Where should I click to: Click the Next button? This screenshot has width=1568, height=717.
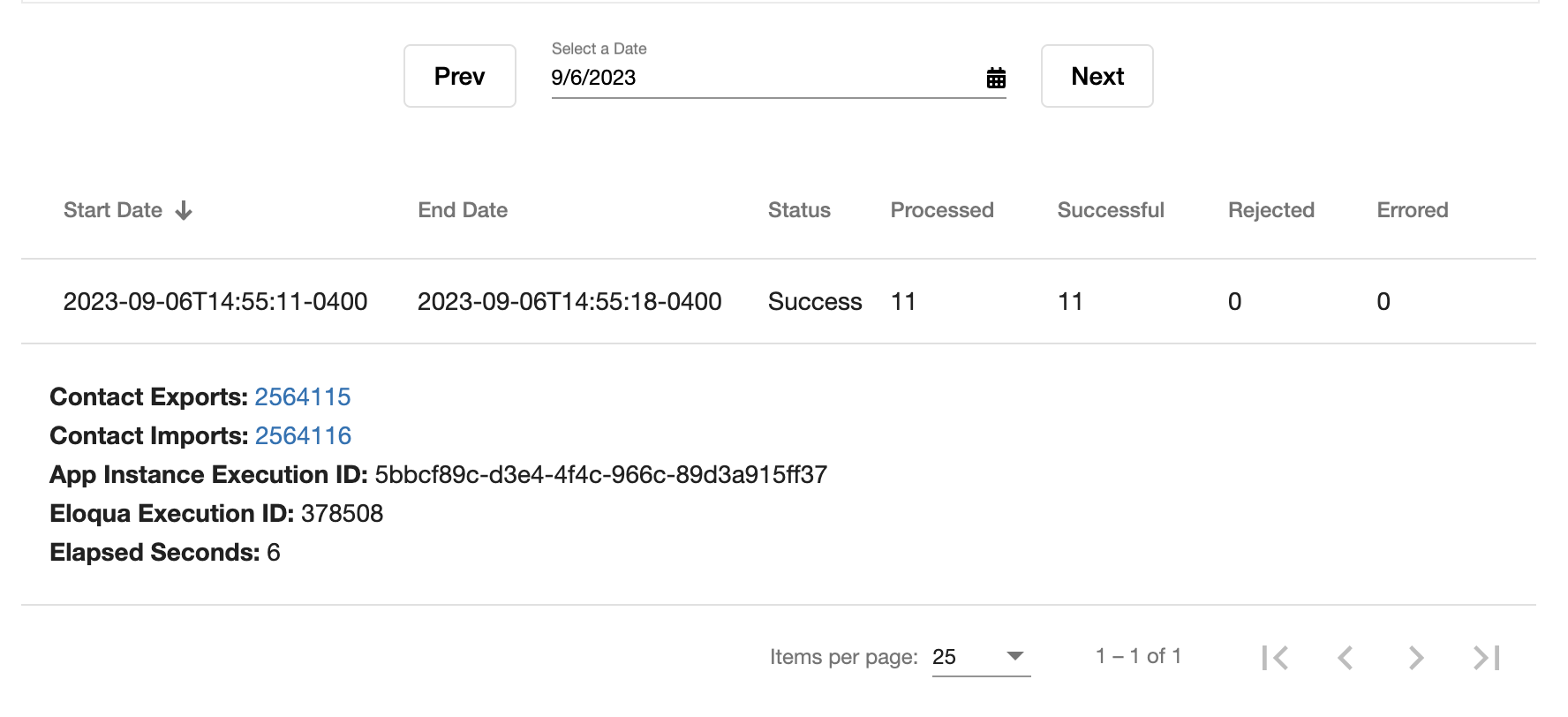pos(1097,76)
